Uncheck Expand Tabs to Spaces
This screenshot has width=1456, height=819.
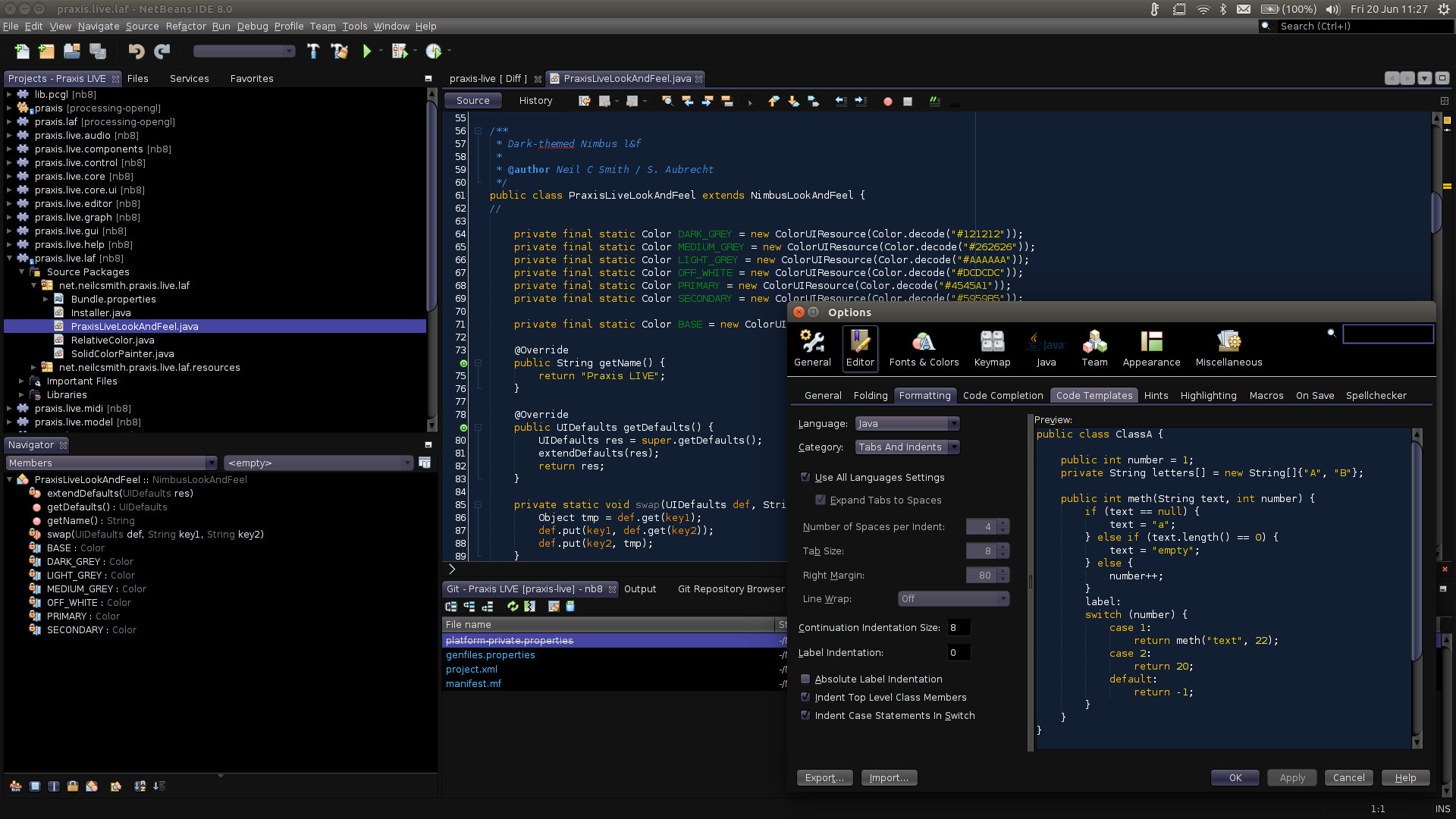point(821,500)
